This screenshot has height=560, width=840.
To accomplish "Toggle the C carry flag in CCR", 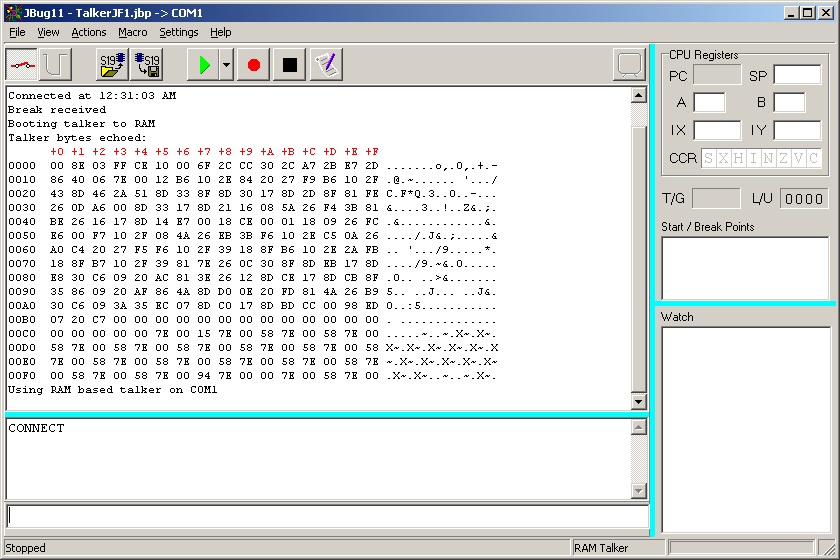I will [x=813, y=158].
